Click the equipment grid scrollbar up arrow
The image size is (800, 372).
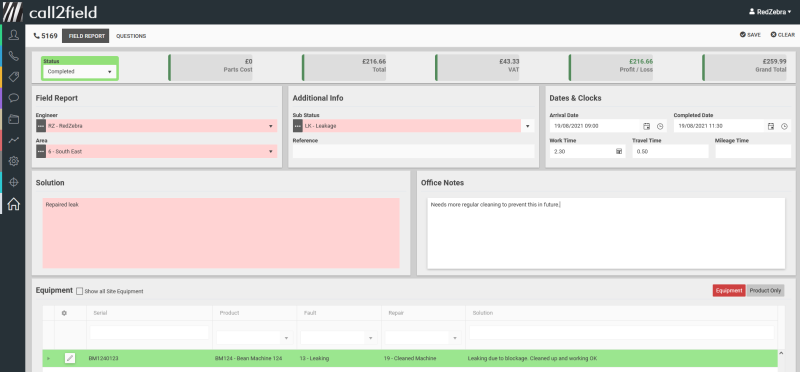click(x=781, y=353)
